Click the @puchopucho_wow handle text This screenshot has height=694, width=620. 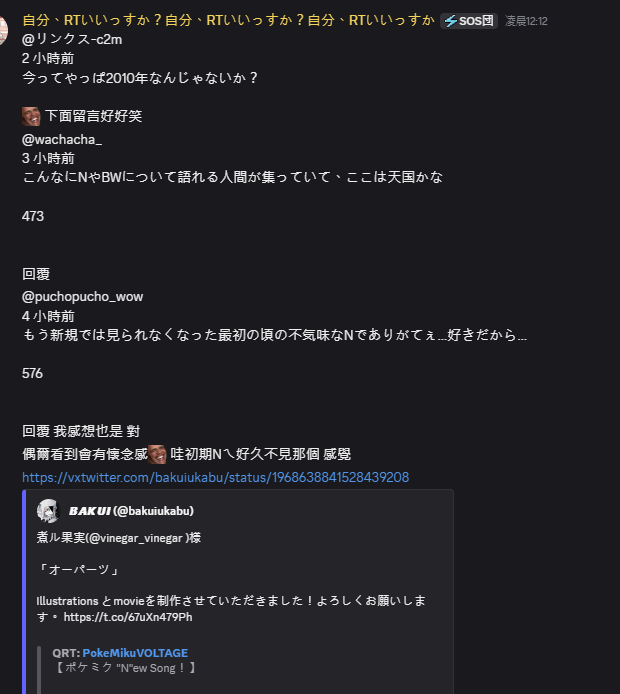coord(82,296)
